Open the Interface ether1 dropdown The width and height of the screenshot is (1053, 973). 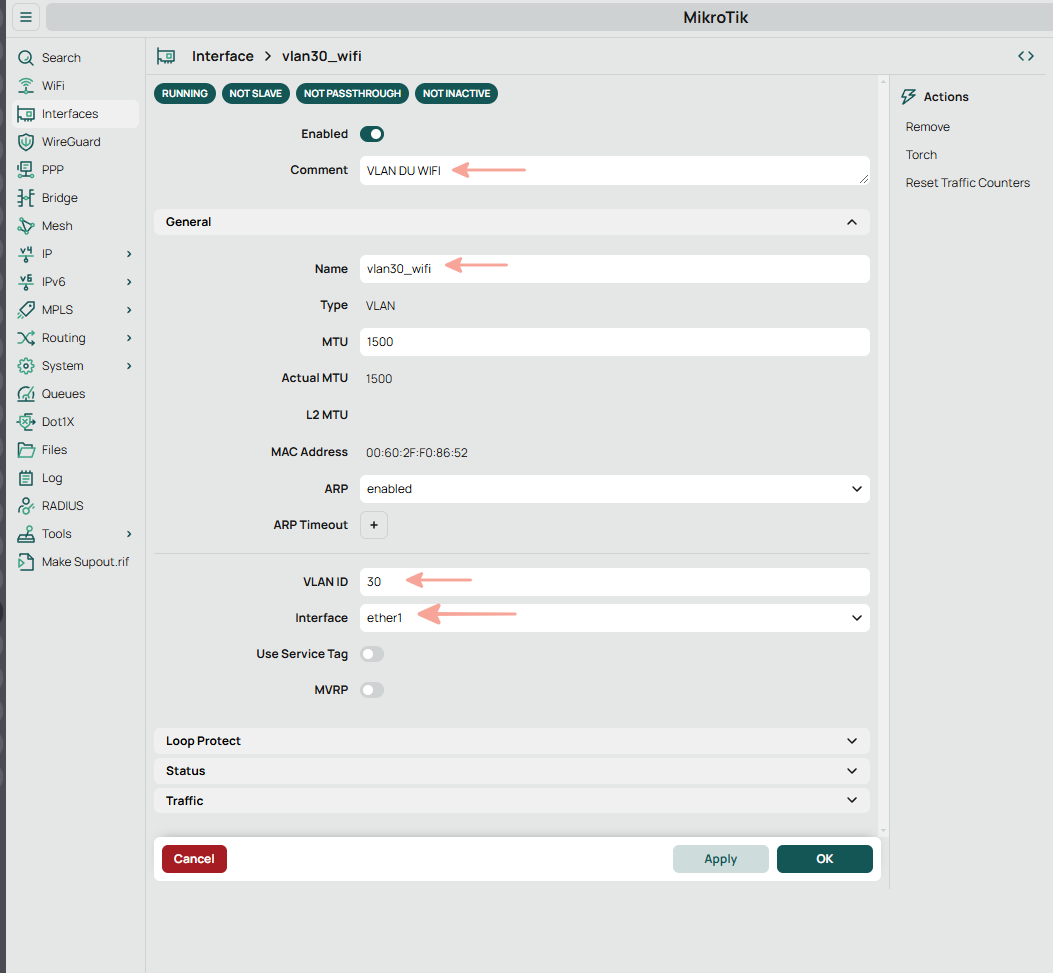coord(614,618)
